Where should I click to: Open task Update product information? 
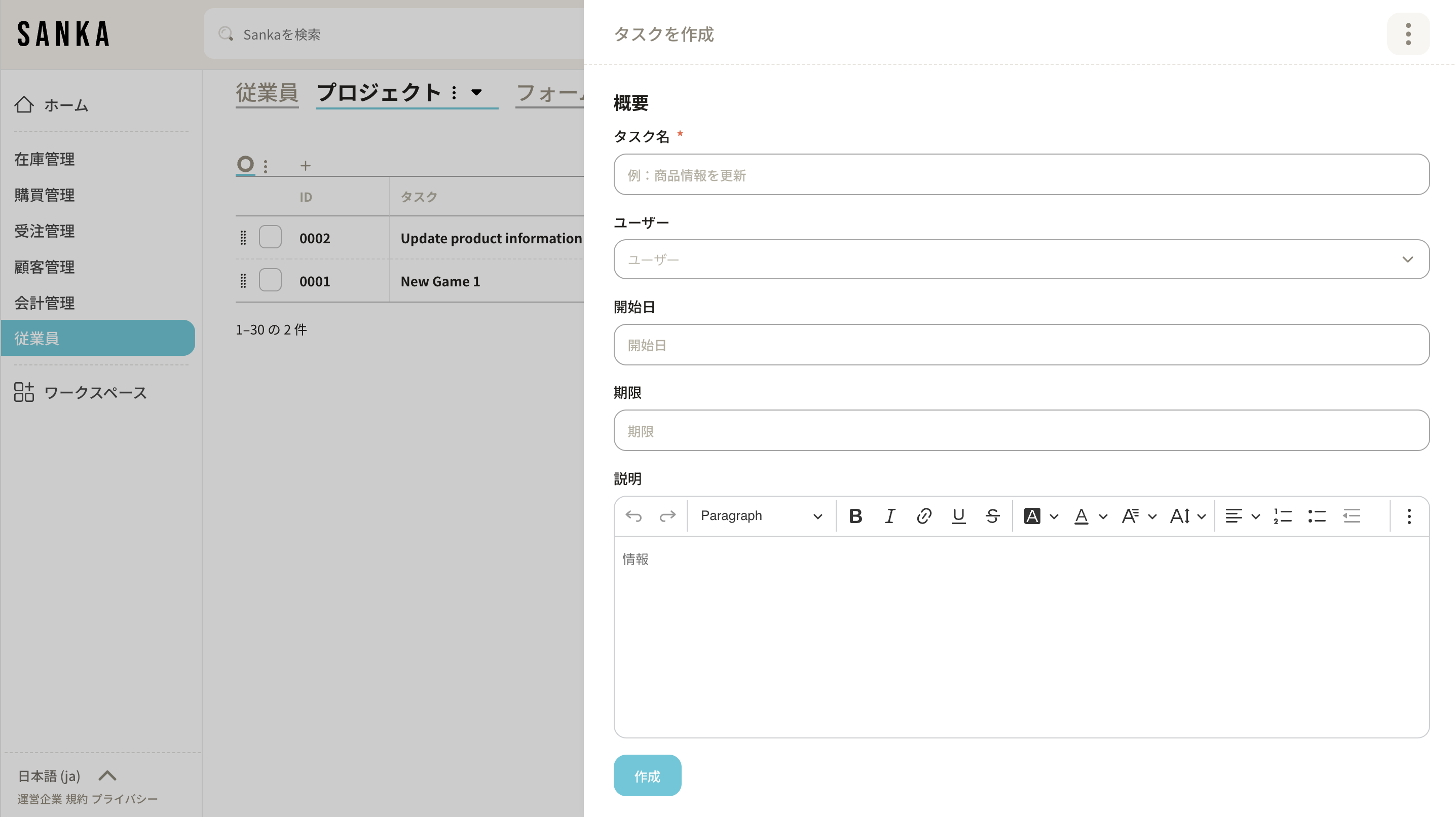(x=491, y=238)
